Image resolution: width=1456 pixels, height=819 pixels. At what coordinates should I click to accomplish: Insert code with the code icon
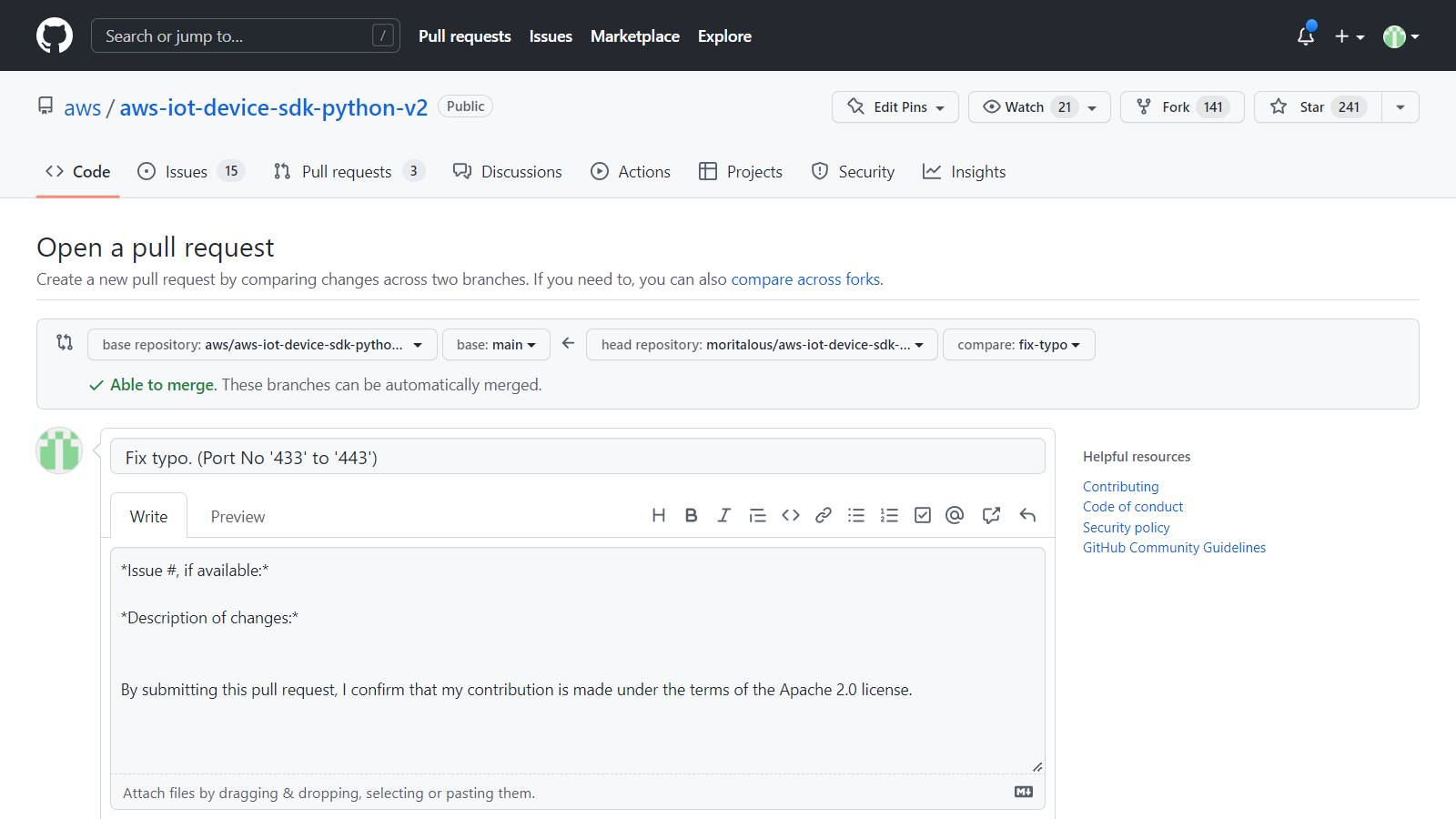tap(791, 516)
